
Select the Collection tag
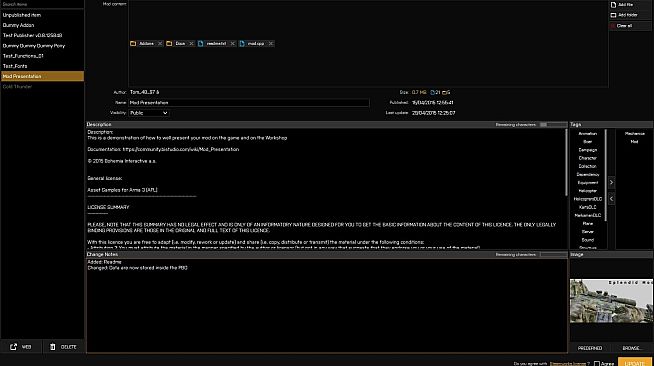[587, 166]
